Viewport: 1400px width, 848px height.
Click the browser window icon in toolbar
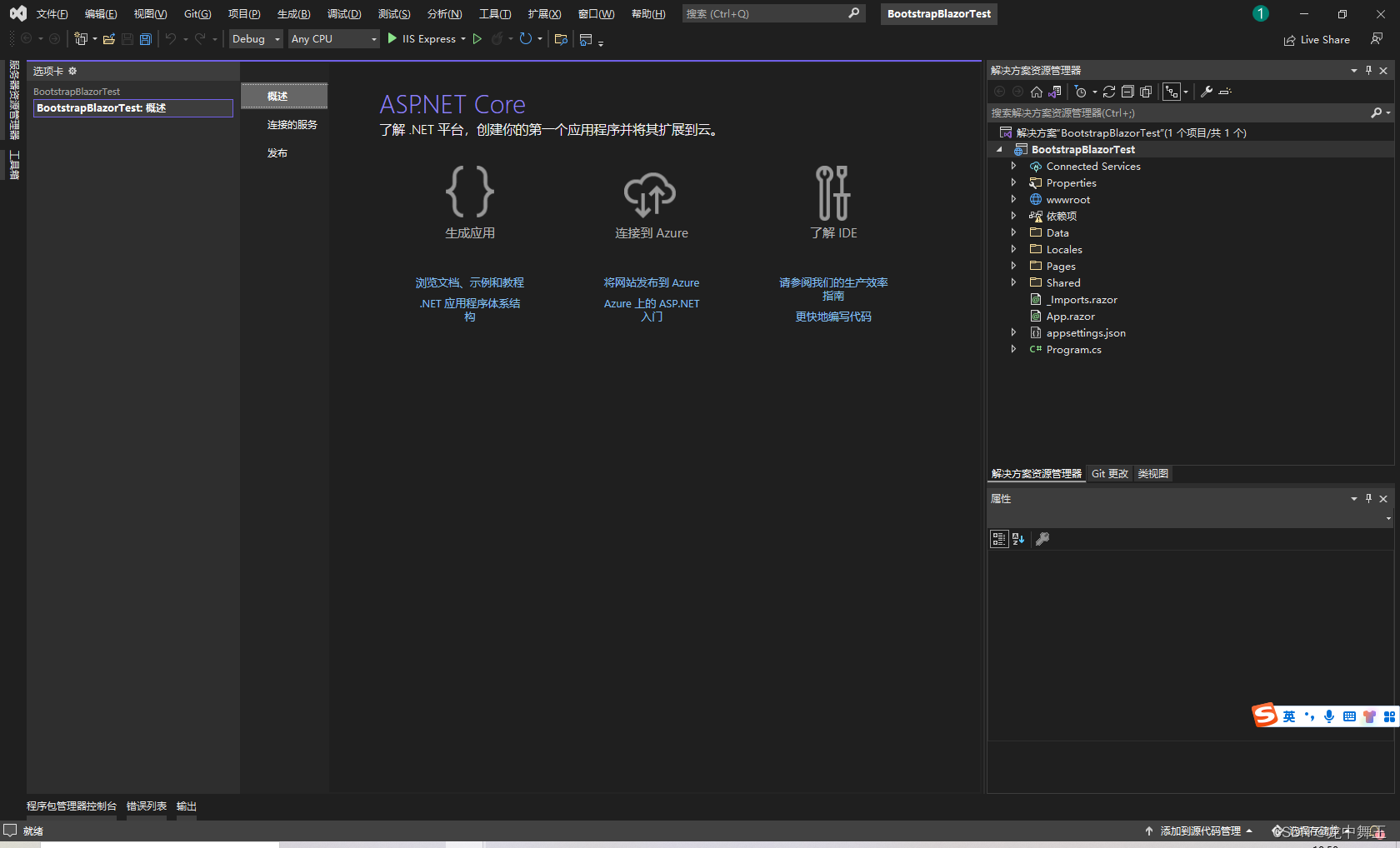pos(586,39)
